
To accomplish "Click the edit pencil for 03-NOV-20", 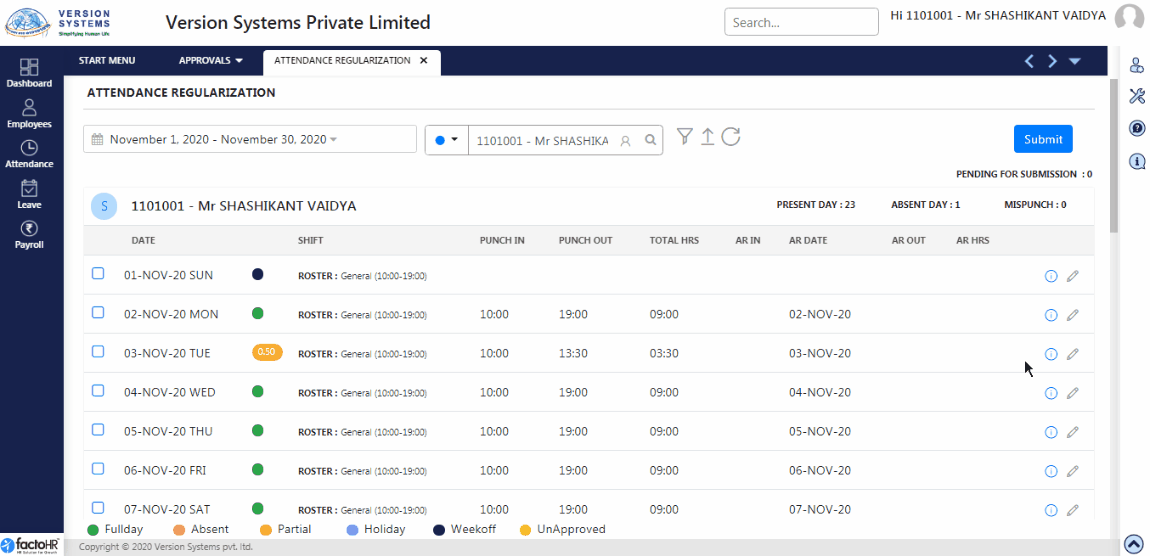I will click(1072, 354).
